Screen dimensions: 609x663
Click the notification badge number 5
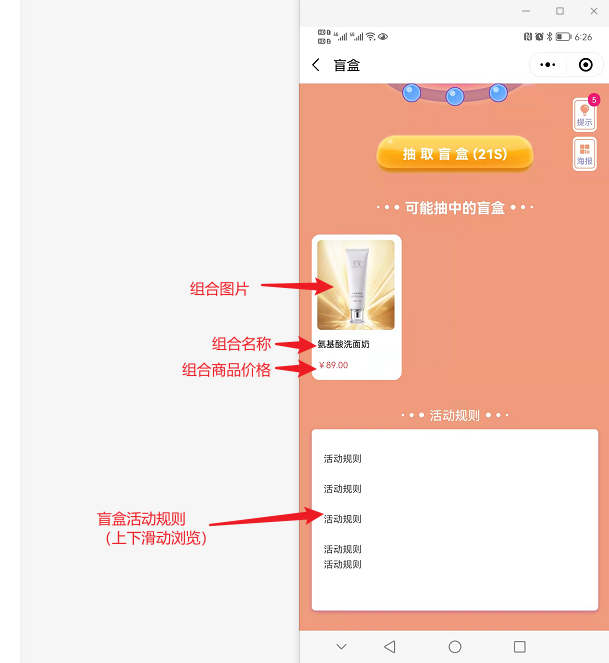point(594,100)
